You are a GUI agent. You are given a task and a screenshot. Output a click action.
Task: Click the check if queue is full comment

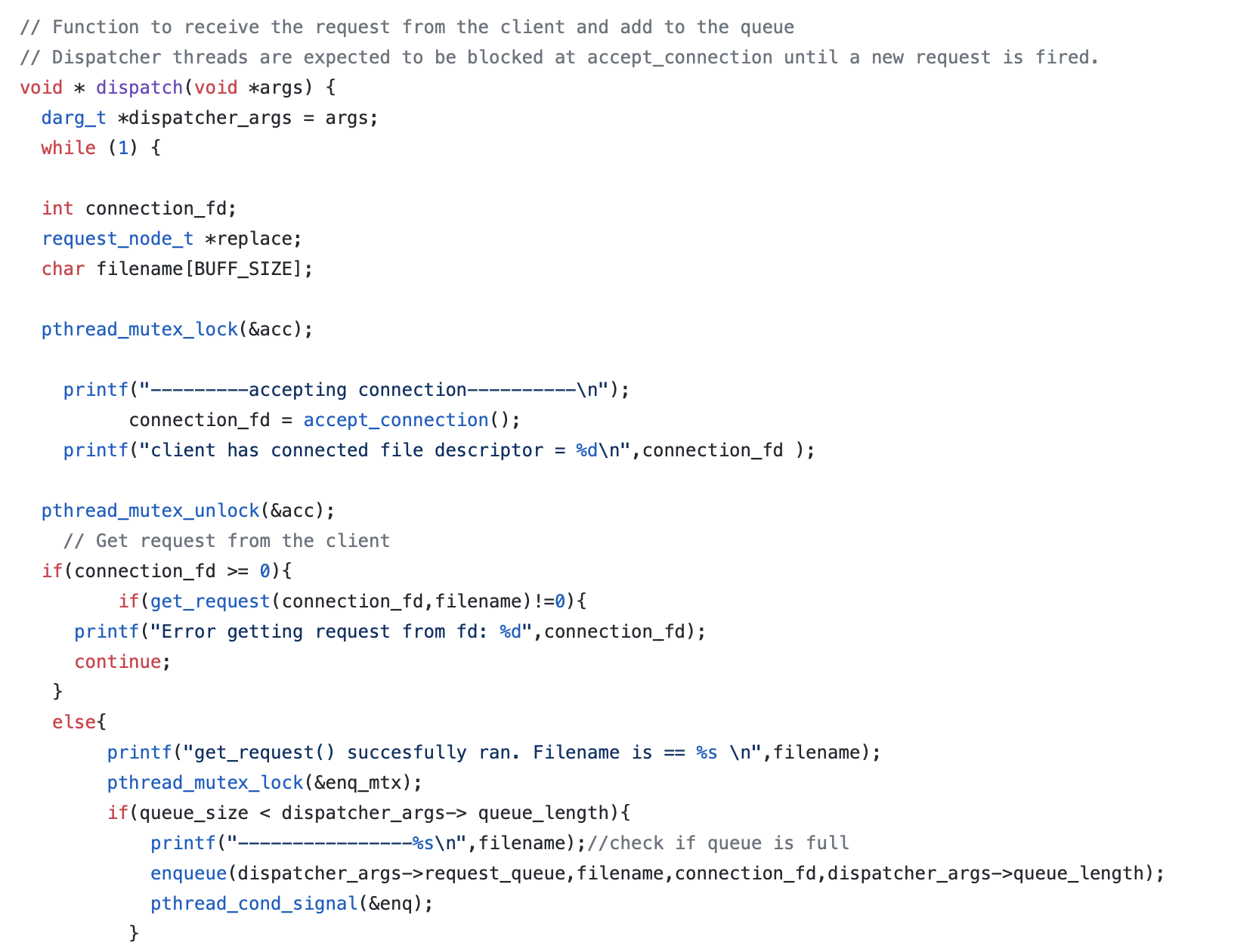718,843
